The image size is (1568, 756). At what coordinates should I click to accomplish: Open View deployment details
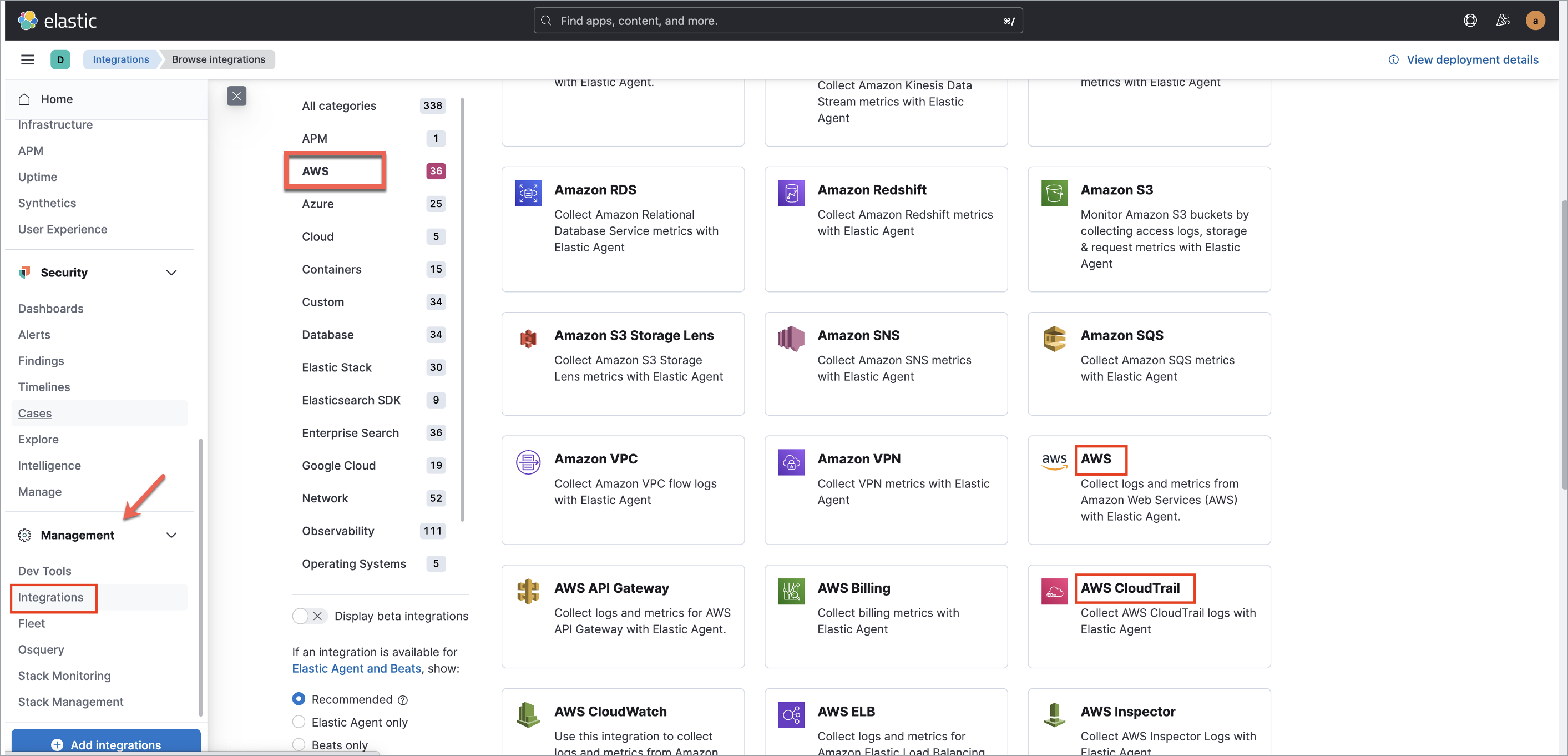tap(1472, 59)
